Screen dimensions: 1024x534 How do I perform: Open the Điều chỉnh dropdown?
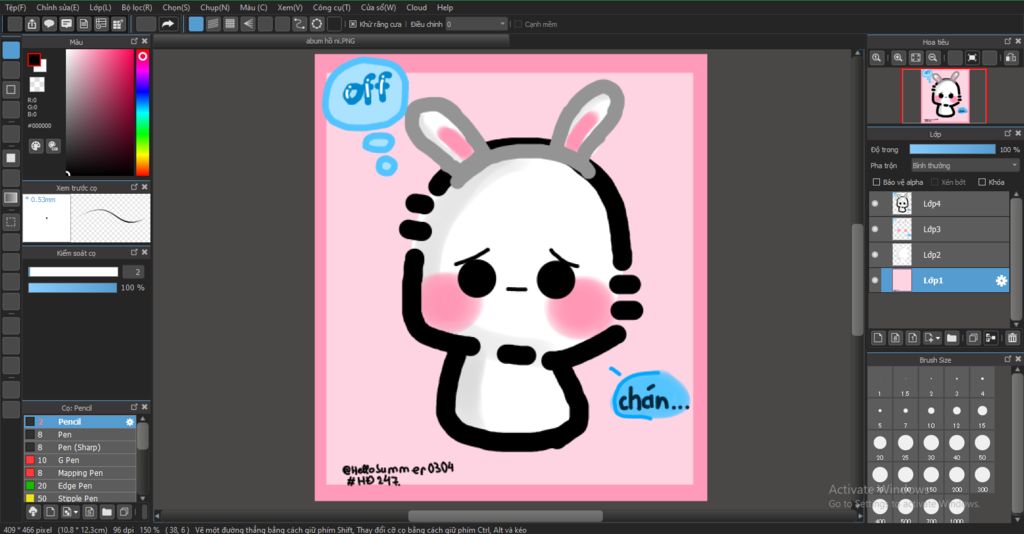[477, 24]
